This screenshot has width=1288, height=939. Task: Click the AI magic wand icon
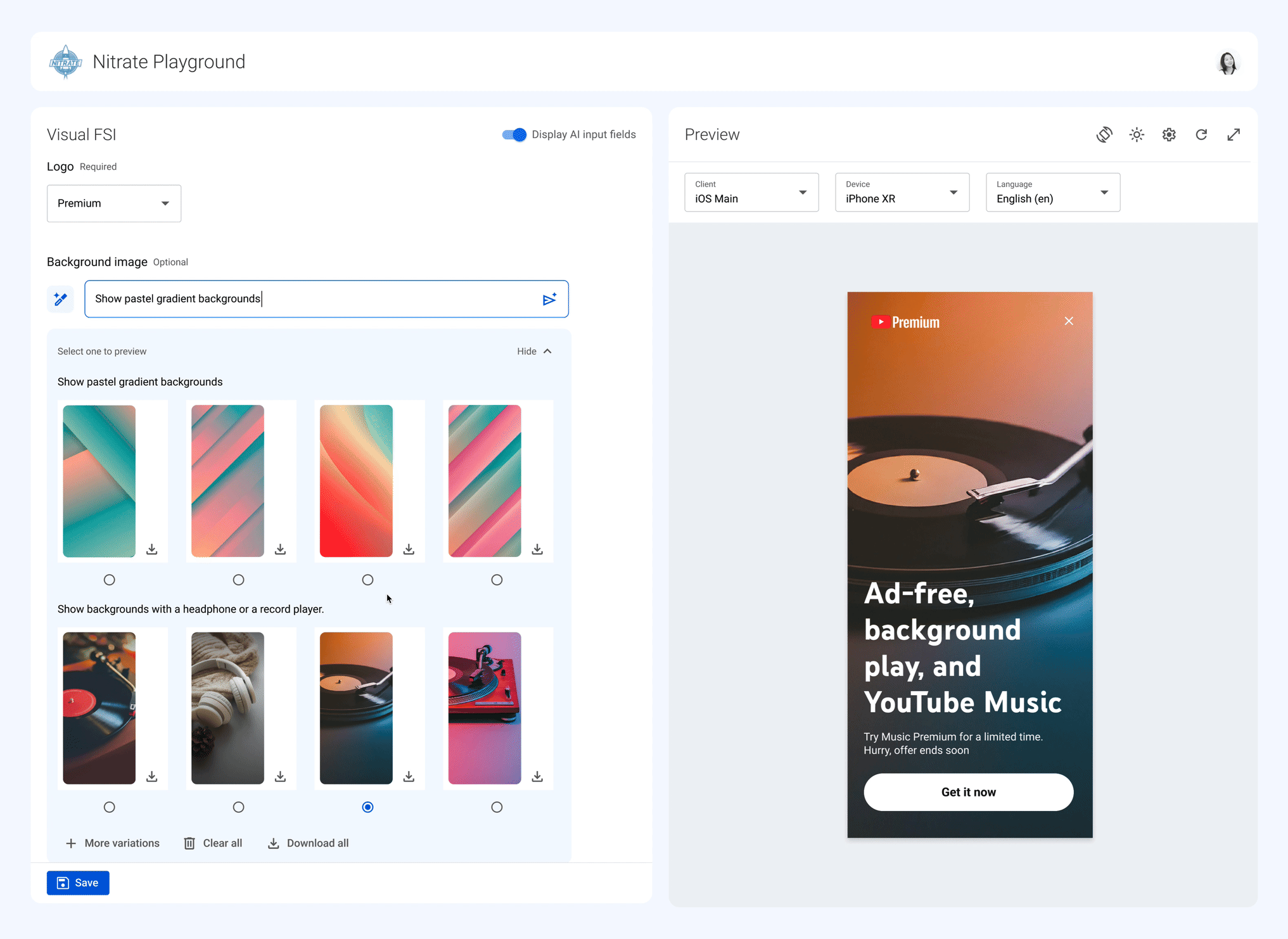tap(61, 299)
